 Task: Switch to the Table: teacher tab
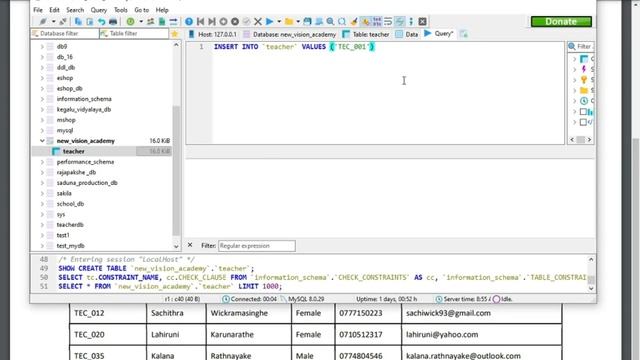click(366, 34)
